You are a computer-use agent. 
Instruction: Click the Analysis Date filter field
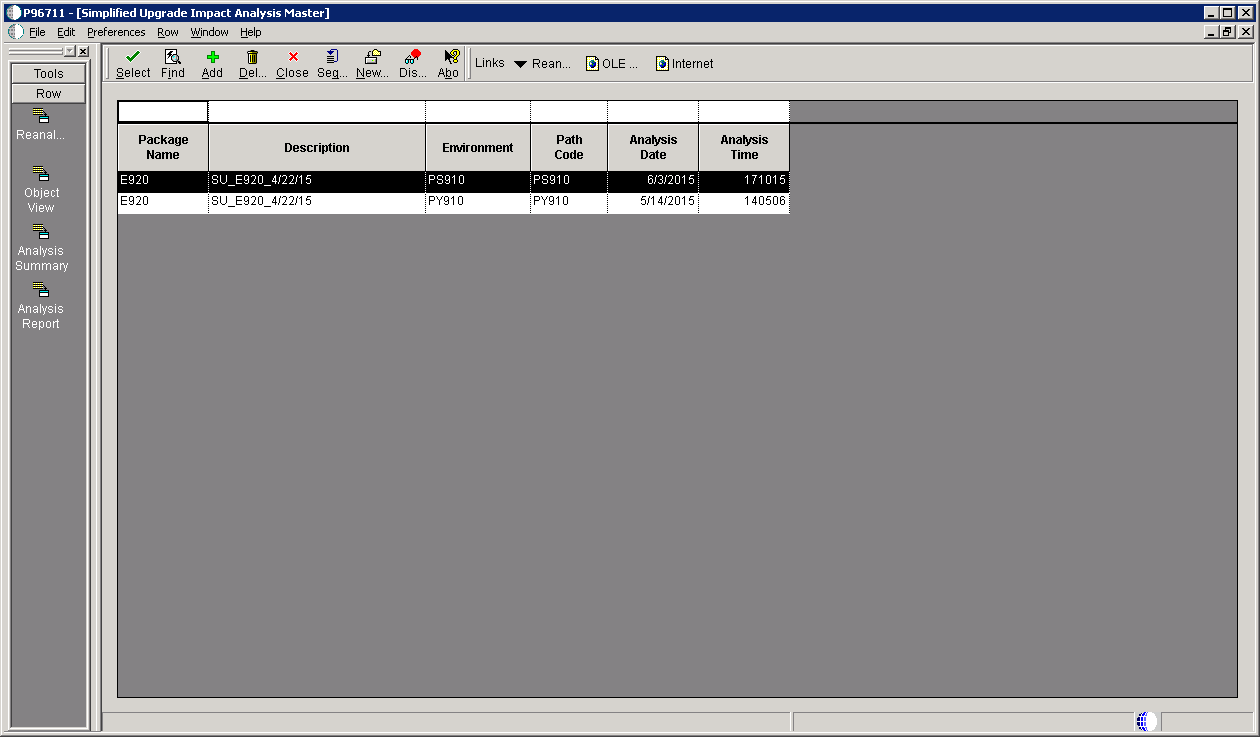coord(653,112)
